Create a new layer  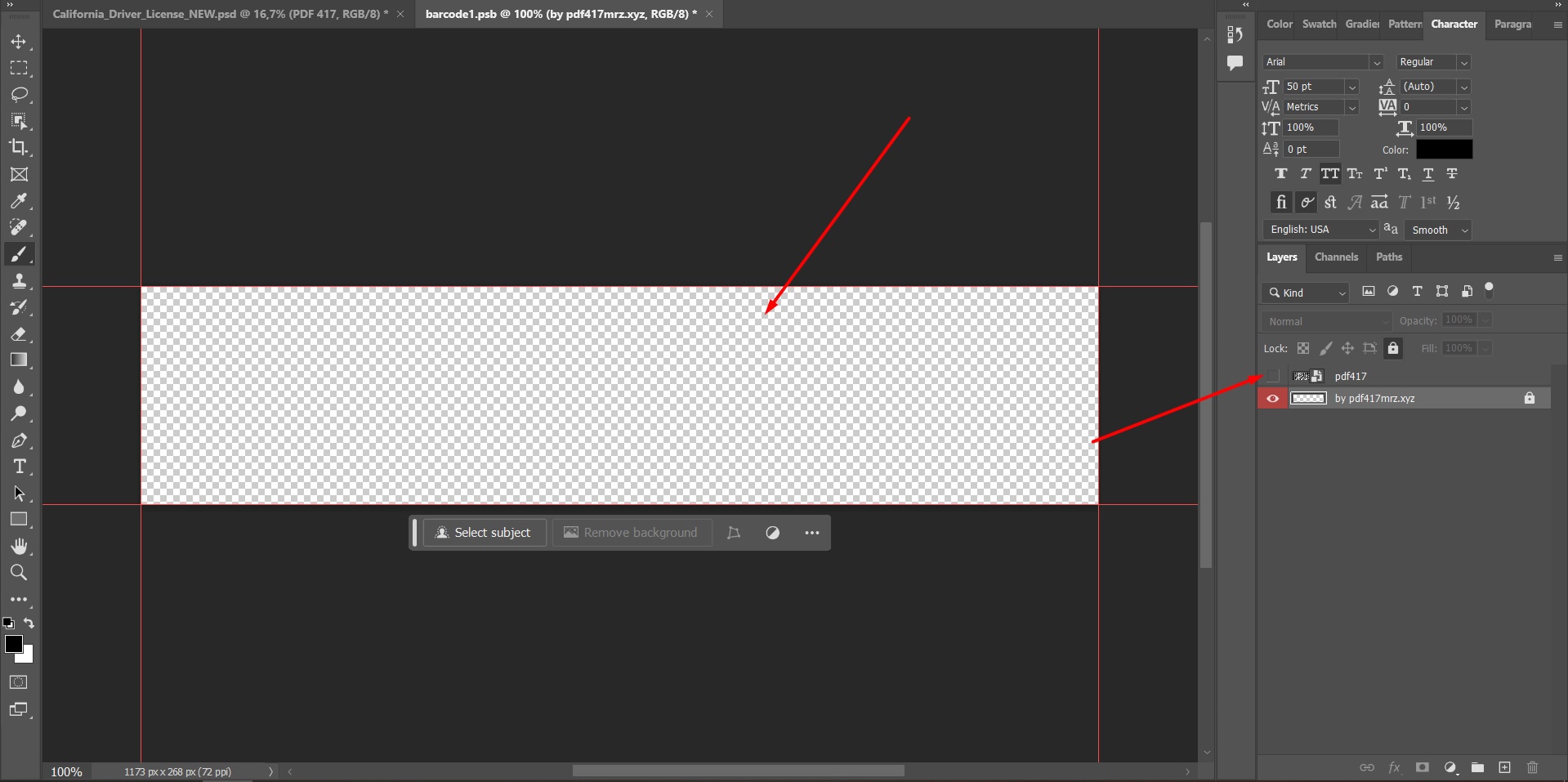(1504, 768)
